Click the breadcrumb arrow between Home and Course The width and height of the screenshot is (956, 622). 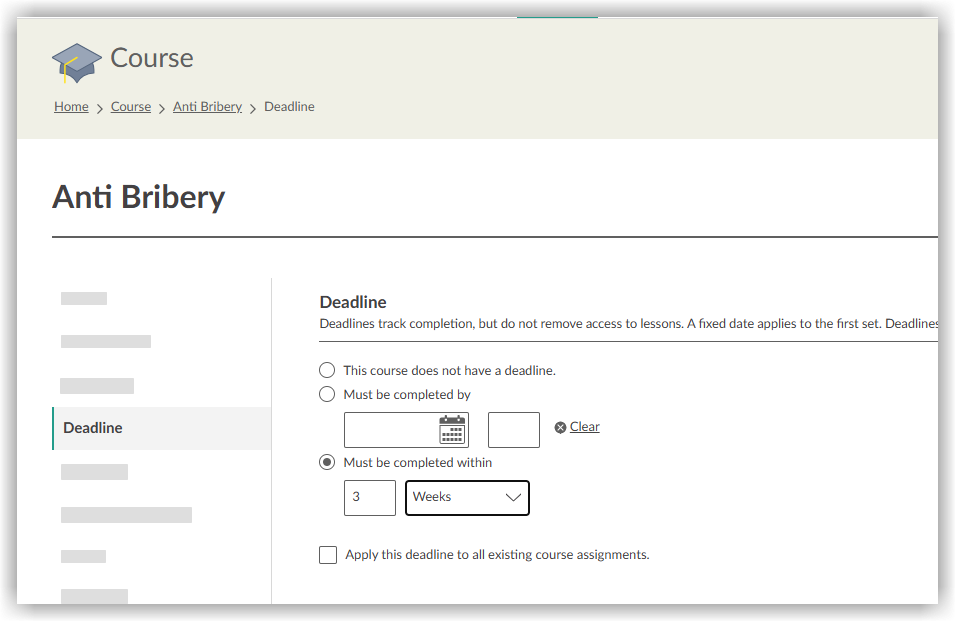(x=100, y=108)
